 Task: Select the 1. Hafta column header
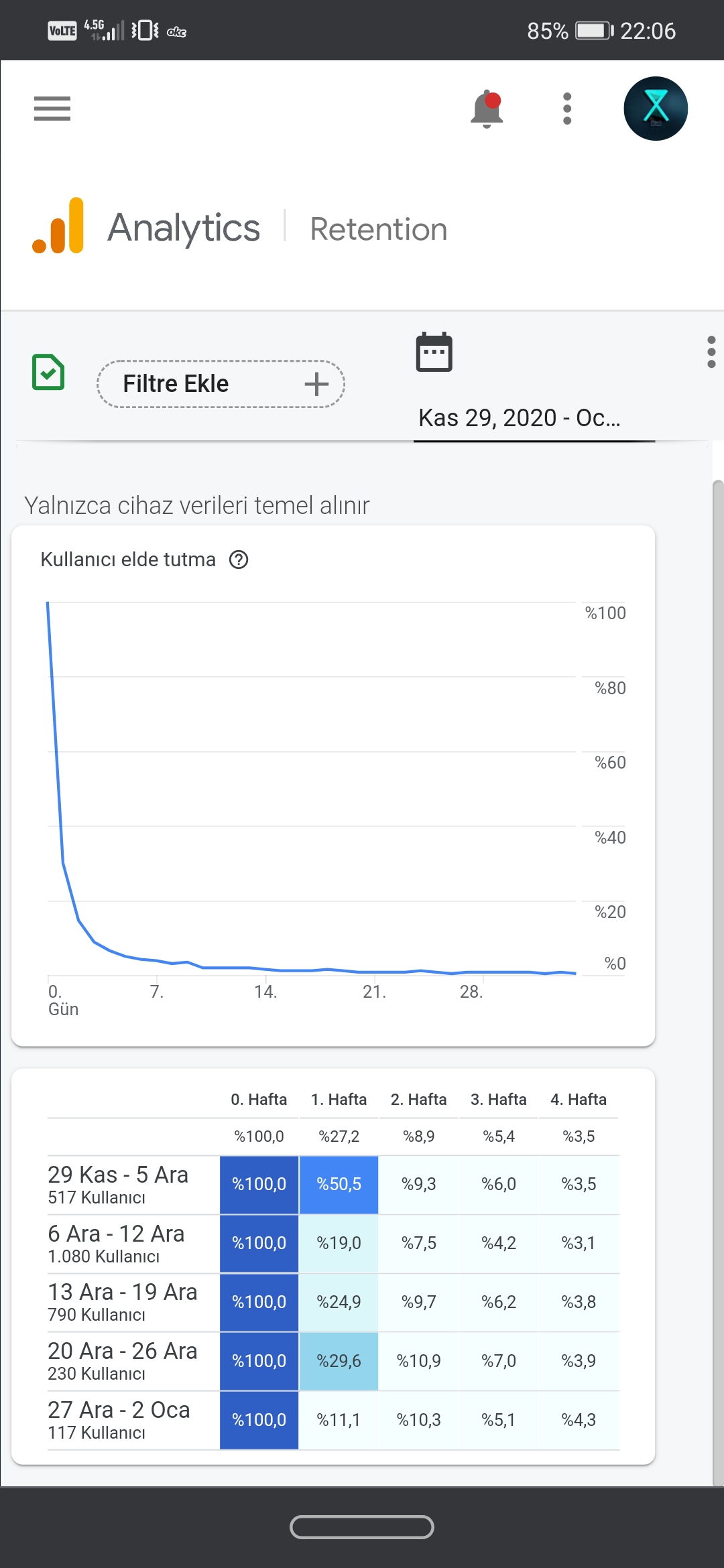point(339,1100)
